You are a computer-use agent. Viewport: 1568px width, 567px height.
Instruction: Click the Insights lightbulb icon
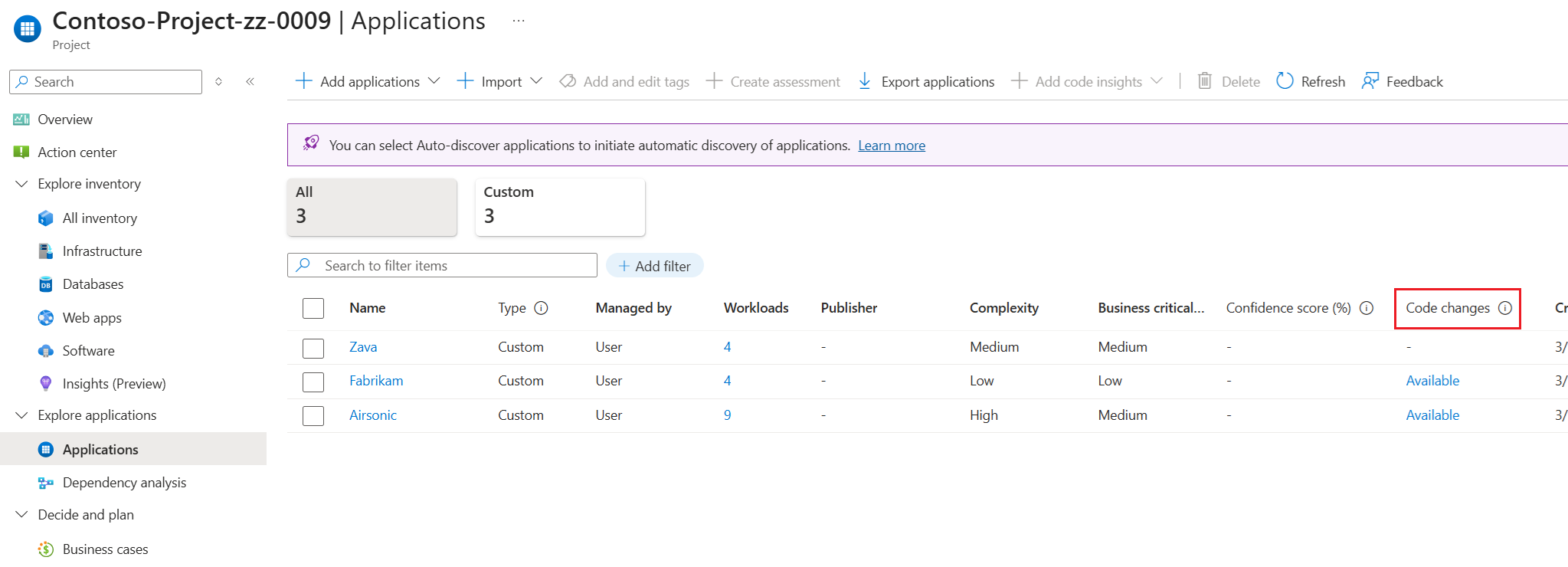point(46,384)
